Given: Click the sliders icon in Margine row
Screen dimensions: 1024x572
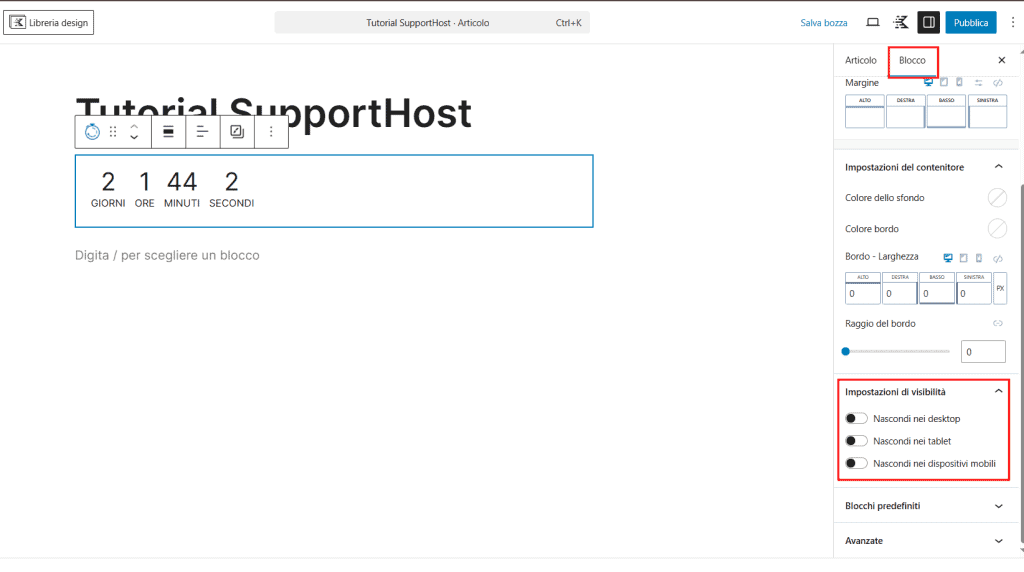Looking at the screenshot, I should (978, 82).
